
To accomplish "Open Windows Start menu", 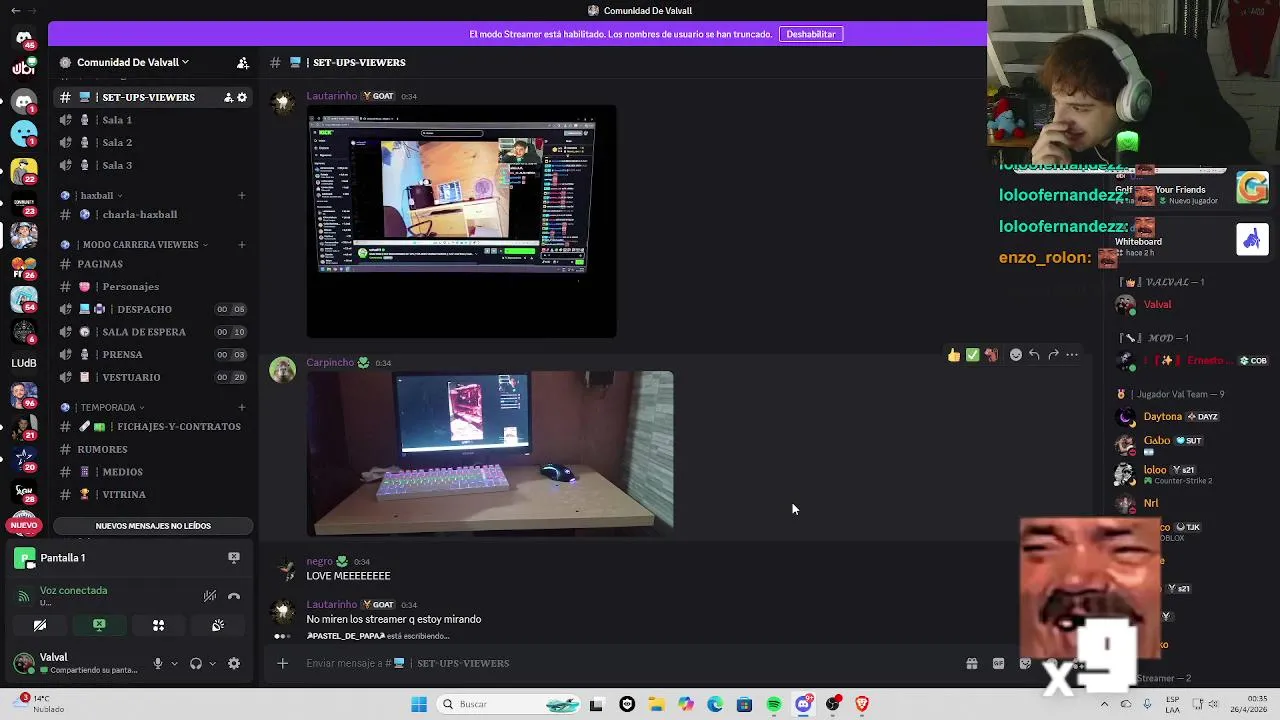I will point(419,704).
